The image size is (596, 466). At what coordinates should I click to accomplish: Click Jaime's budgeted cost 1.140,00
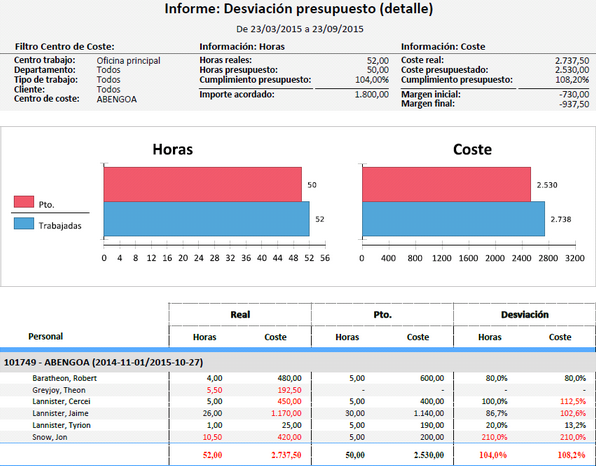click(x=429, y=413)
